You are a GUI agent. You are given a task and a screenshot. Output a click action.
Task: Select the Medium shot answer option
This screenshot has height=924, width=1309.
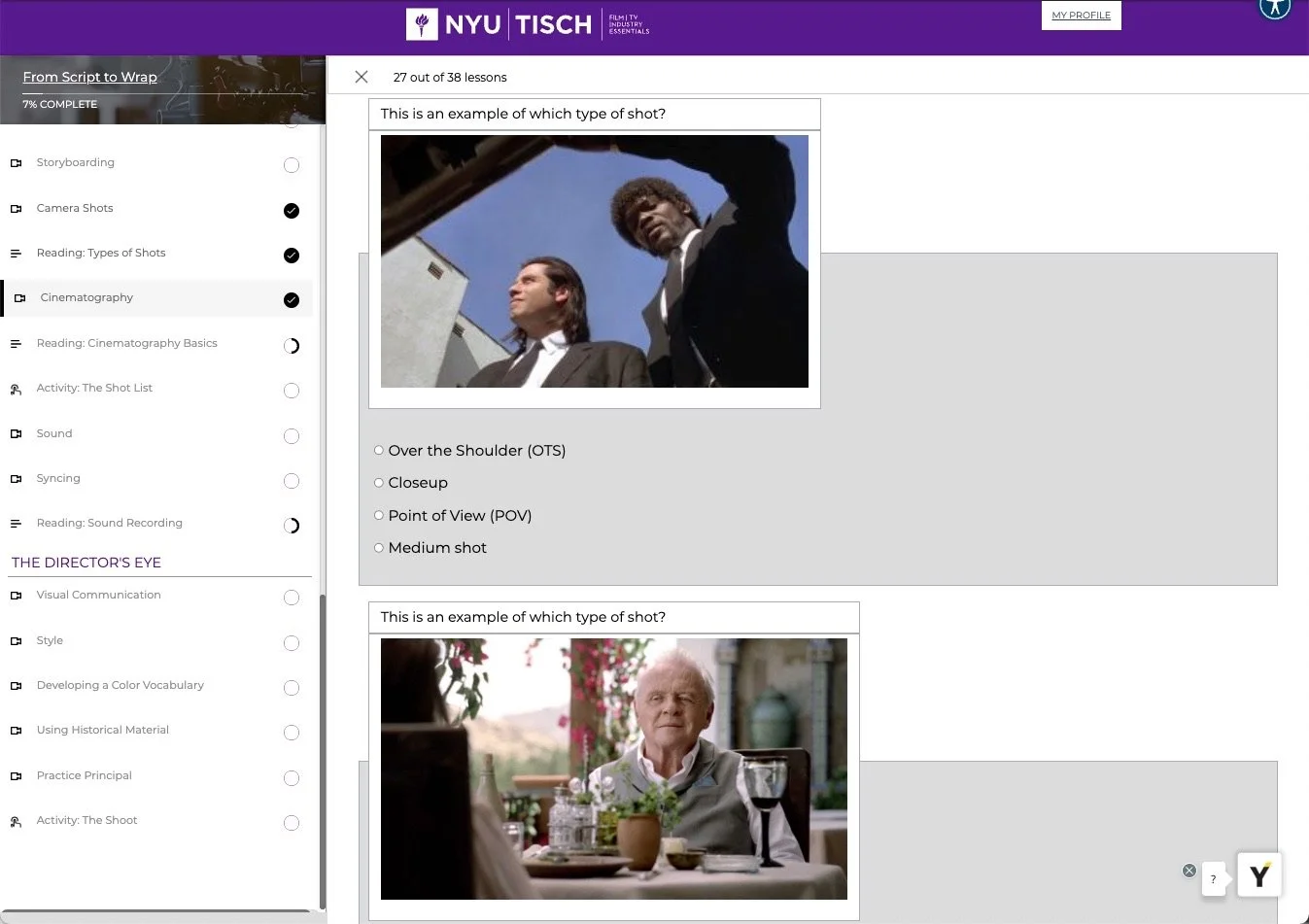click(x=379, y=548)
